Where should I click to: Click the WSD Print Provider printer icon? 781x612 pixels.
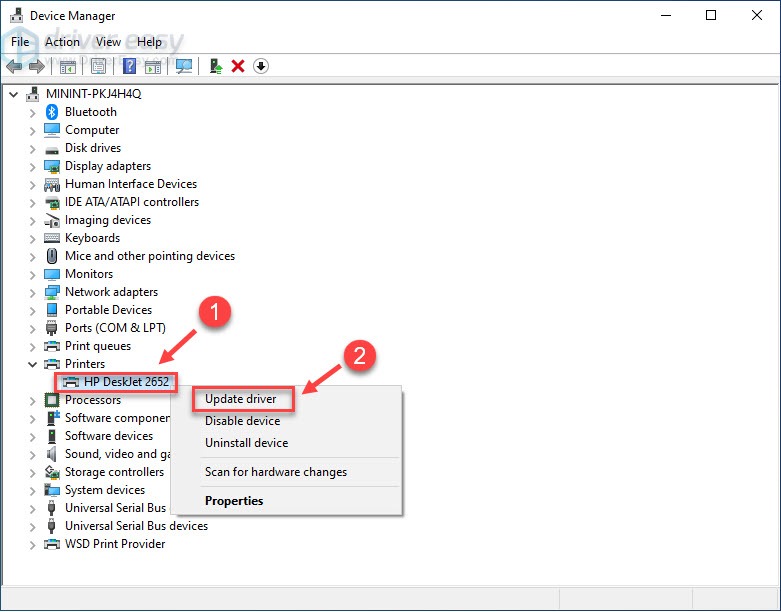tap(52, 544)
